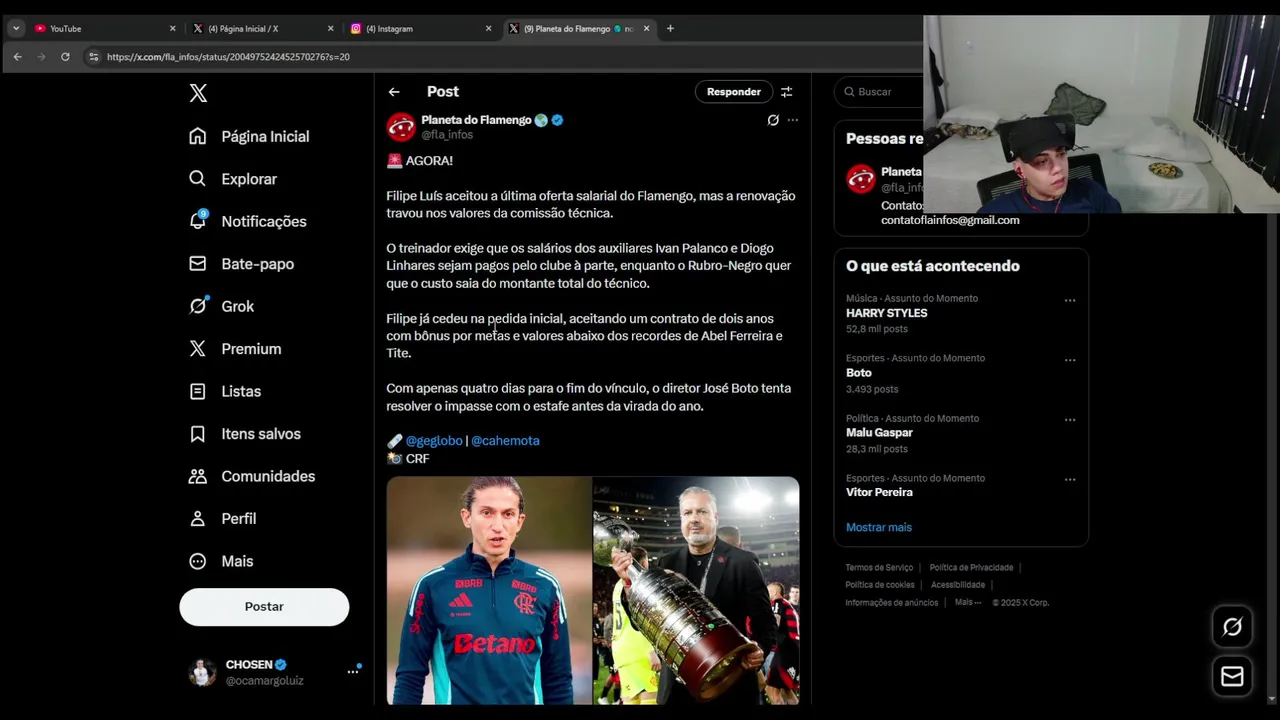Open Termos de Serviço link
Image resolution: width=1280 pixels, height=720 pixels.
pyautogui.click(x=879, y=567)
